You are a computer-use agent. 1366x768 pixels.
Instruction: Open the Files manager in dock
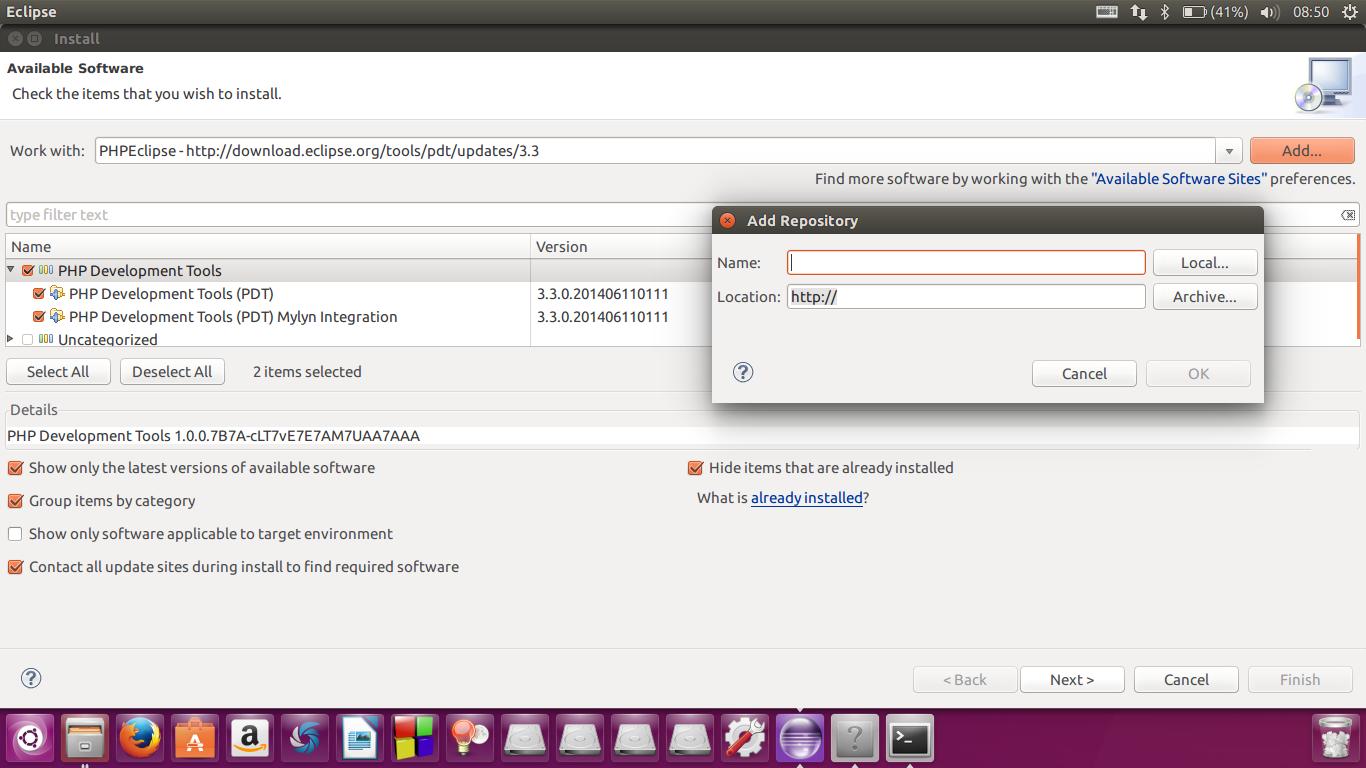pyautogui.click(x=85, y=740)
